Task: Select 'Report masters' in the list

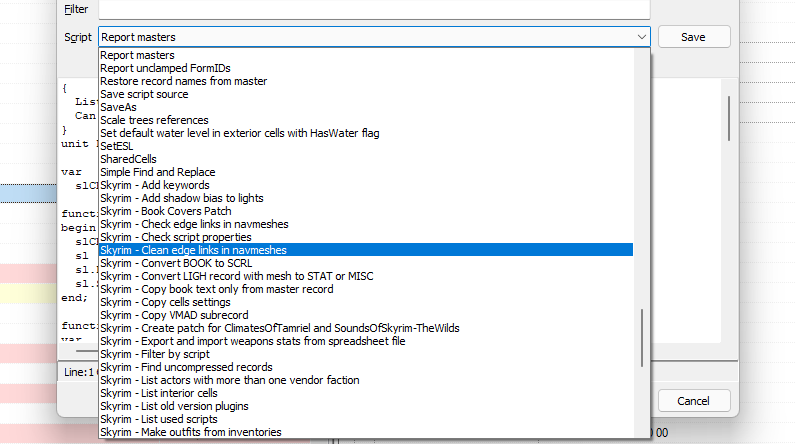Action: click(x=366, y=55)
